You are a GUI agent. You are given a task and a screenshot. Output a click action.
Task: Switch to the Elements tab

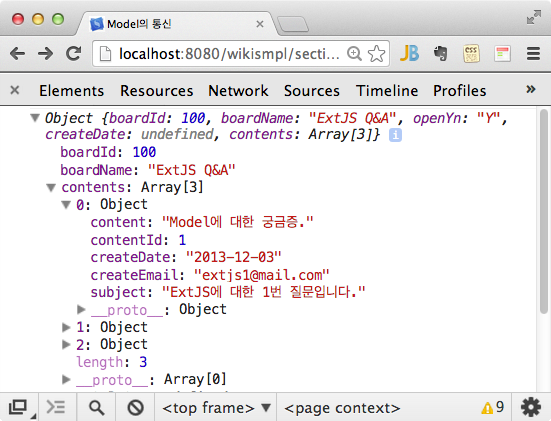click(71, 91)
